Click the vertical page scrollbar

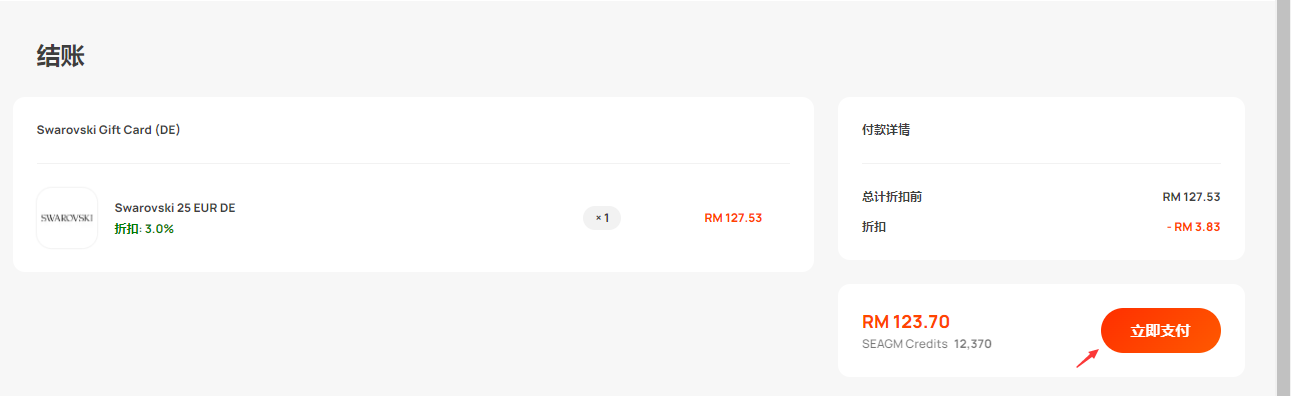pyautogui.click(x=1284, y=198)
